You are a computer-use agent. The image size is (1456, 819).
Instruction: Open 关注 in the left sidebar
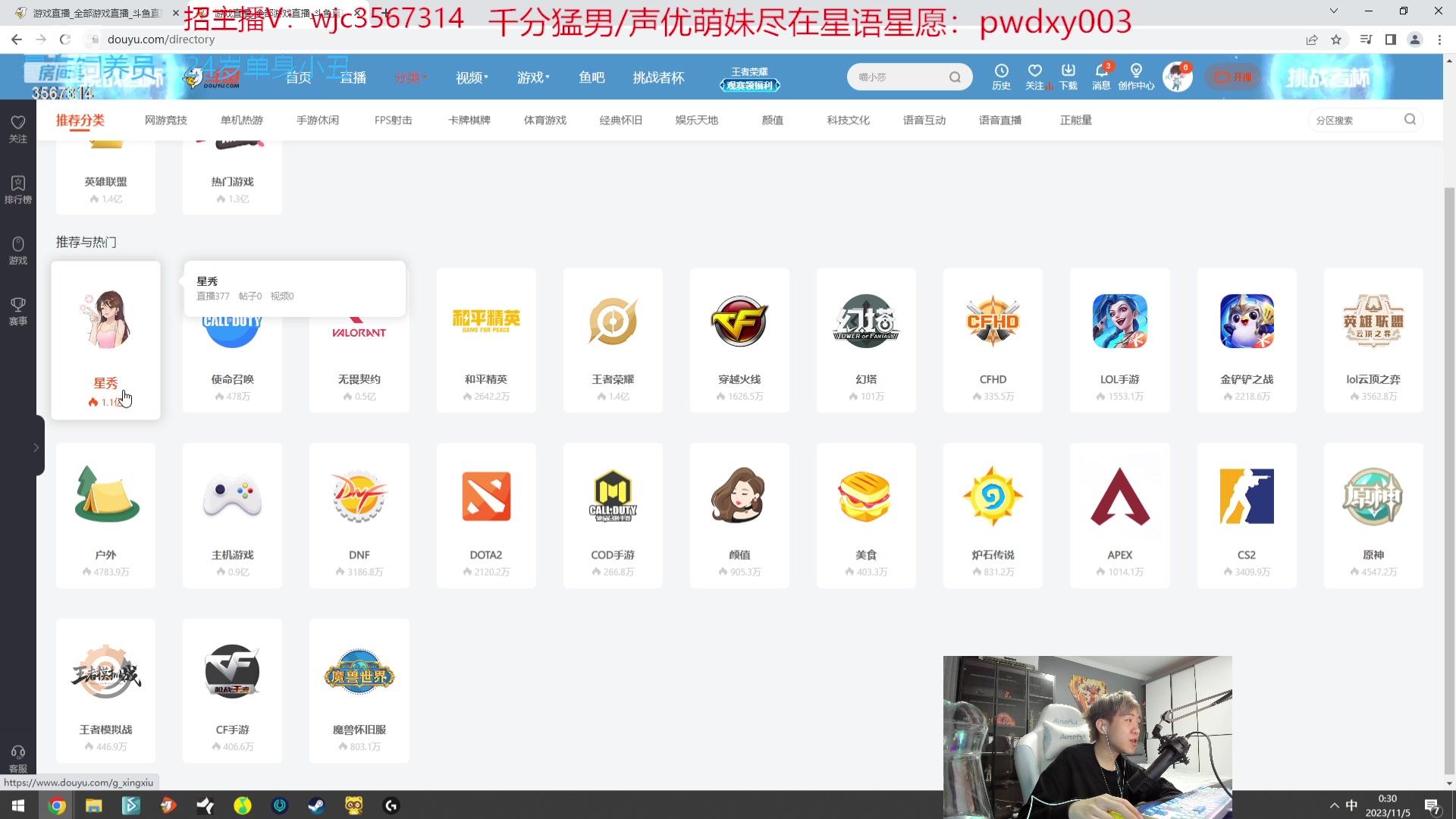point(18,129)
